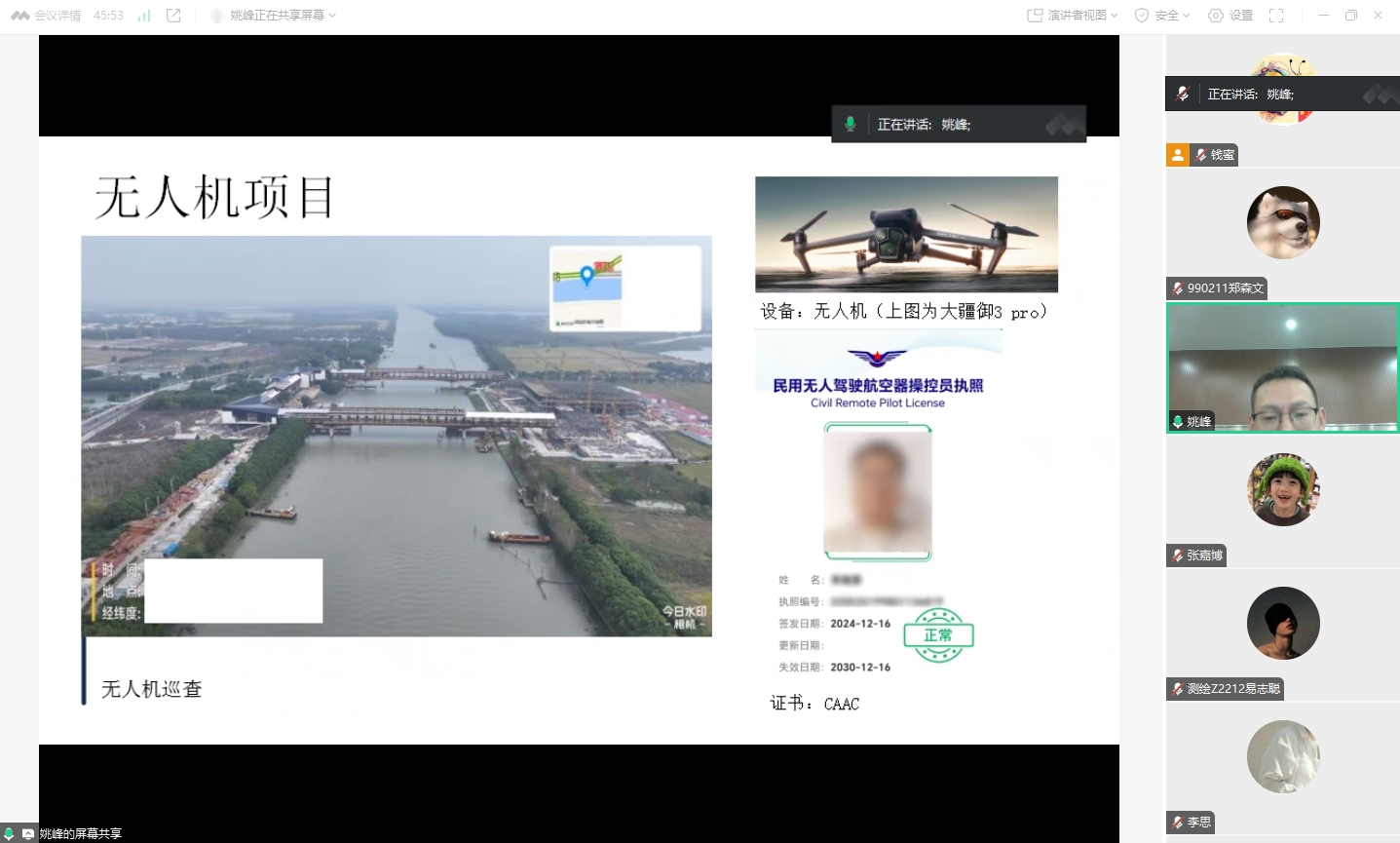Image resolution: width=1400 pixels, height=843 pixels.
Task: Click the 姚峰的屏幕共享 label at bottom
Action: point(80,833)
